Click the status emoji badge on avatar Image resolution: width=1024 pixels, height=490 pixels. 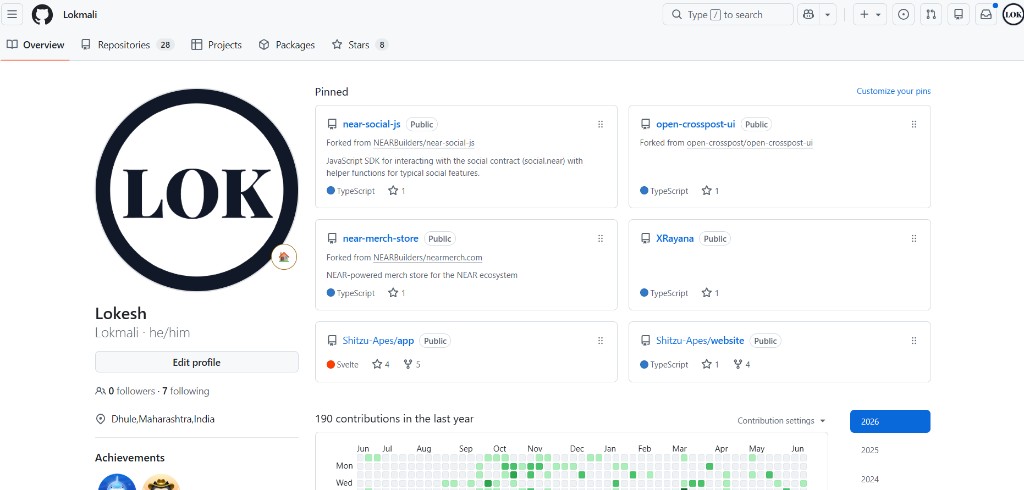(284, 257)
